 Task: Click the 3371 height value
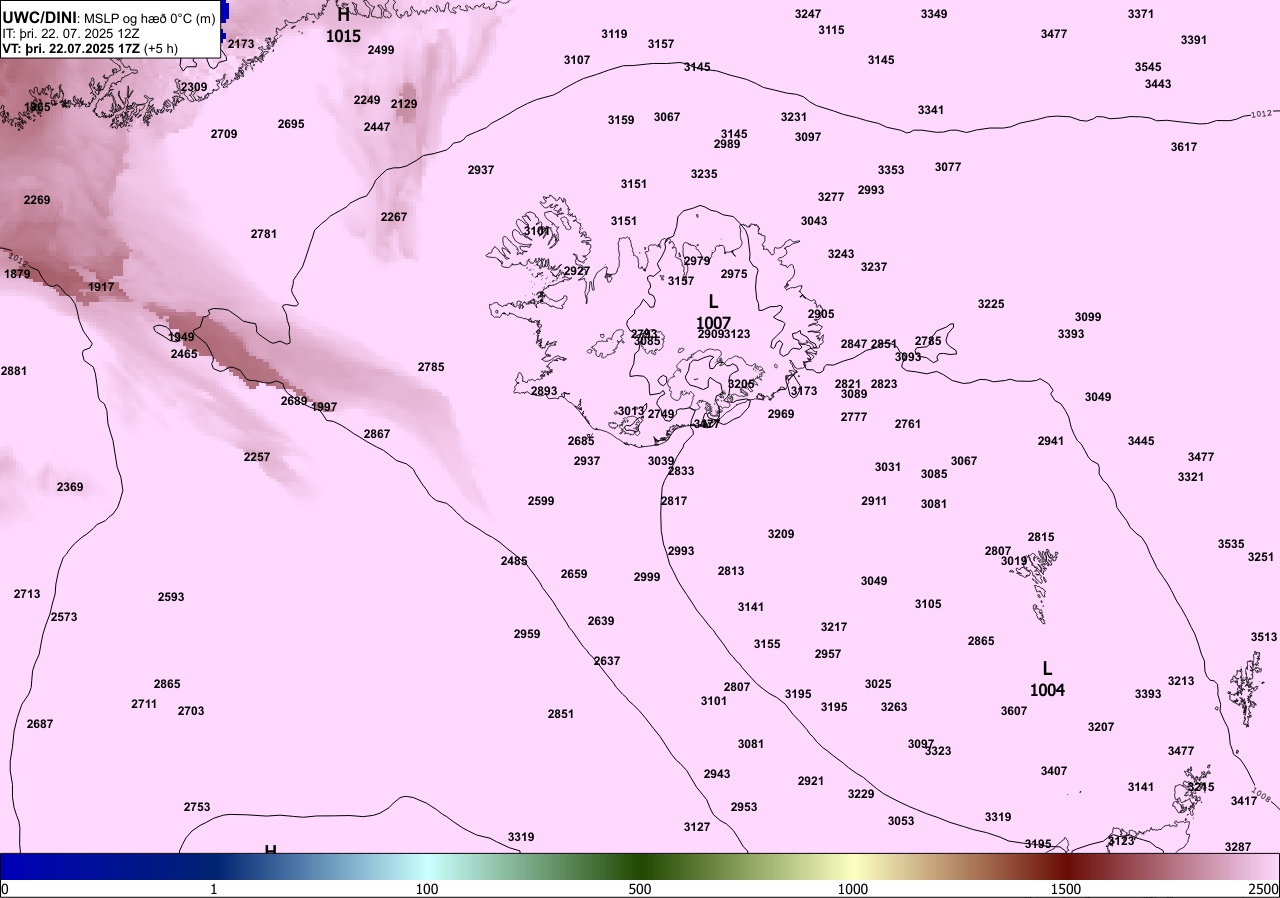(x=1141, y=14)
